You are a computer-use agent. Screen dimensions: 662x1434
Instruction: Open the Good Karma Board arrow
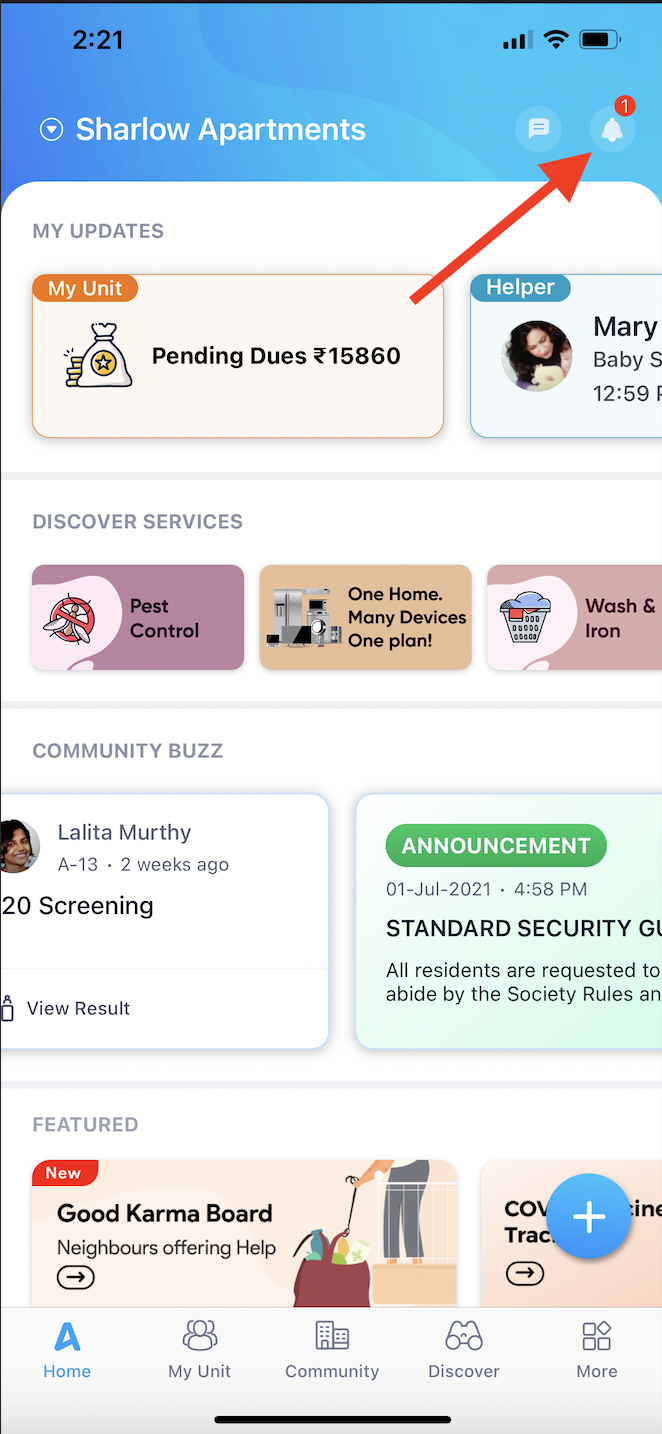[76, 1277]
